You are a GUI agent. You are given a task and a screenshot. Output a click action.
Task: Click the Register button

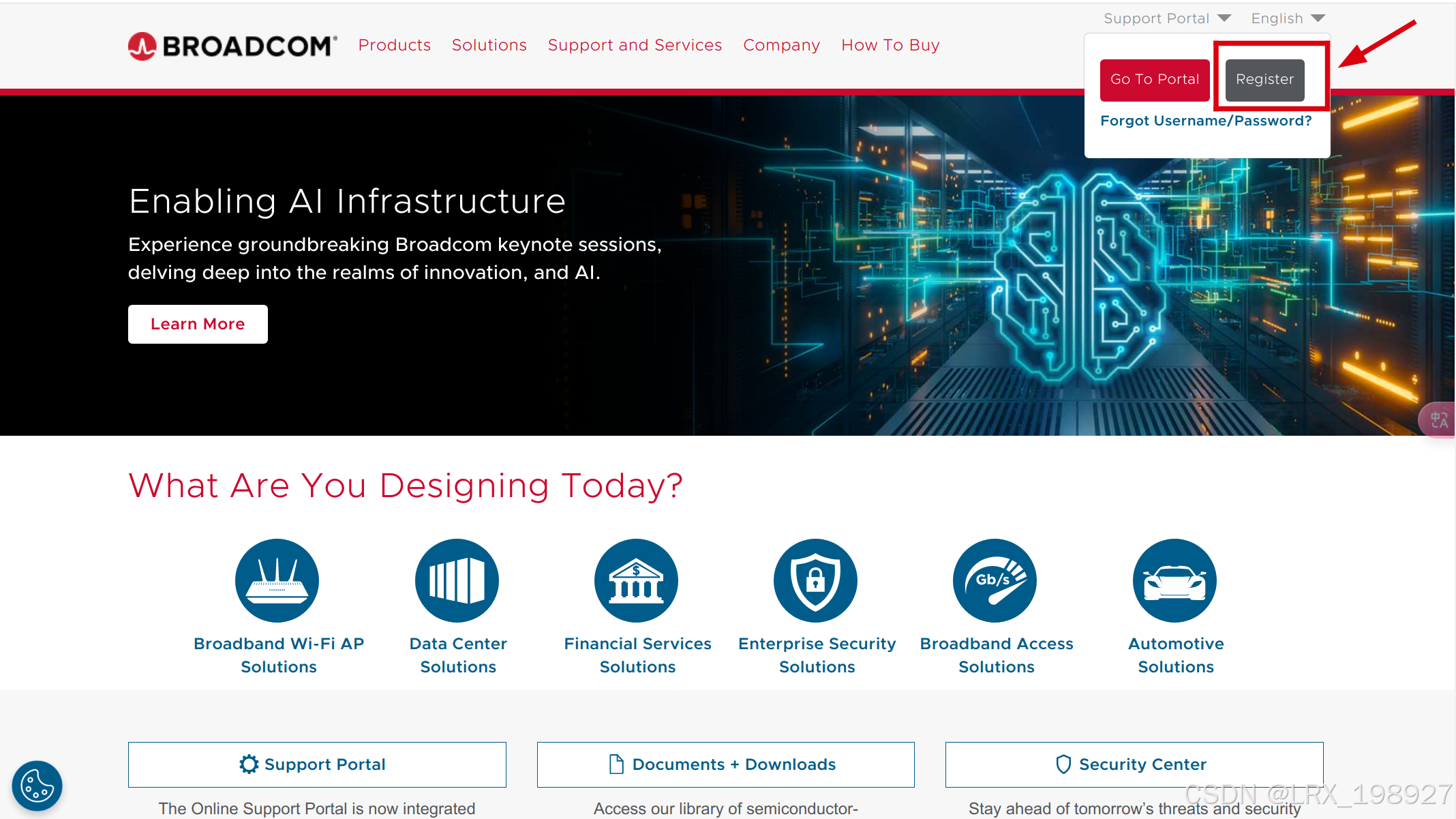pyautogui.click(x=1264, y=80)
